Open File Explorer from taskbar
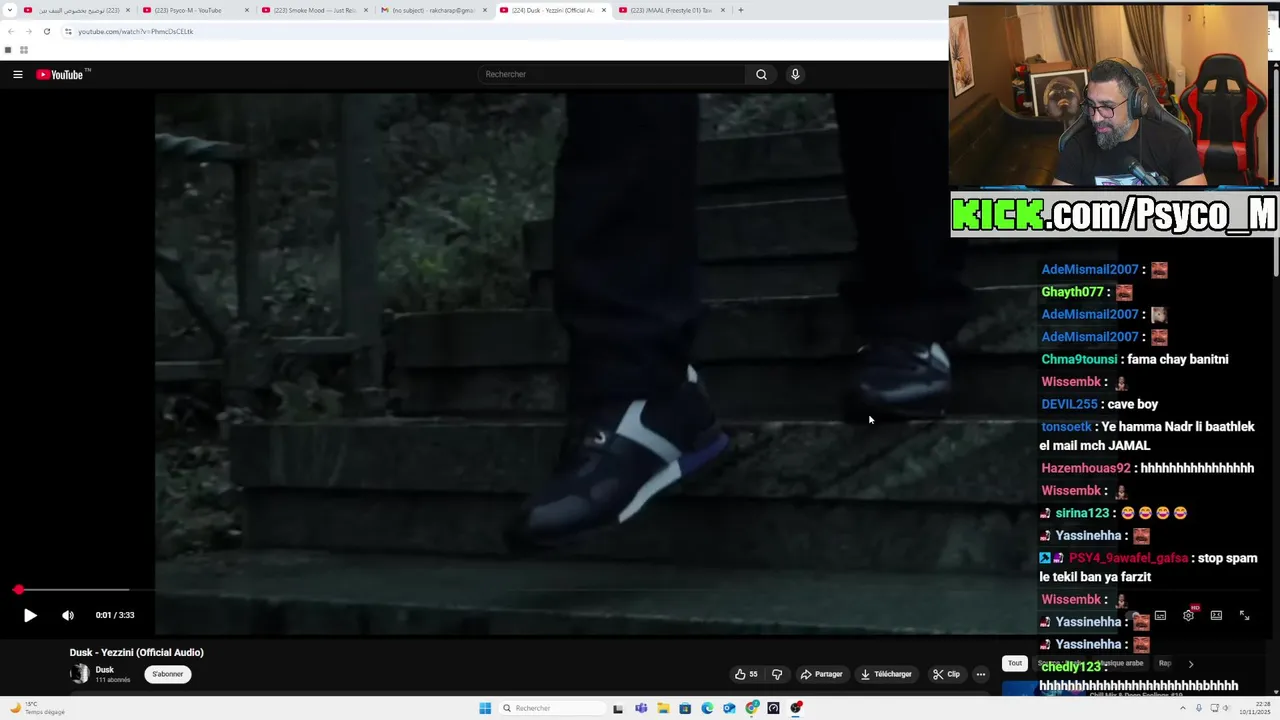 pyautogui.click(x=662, y=708)
